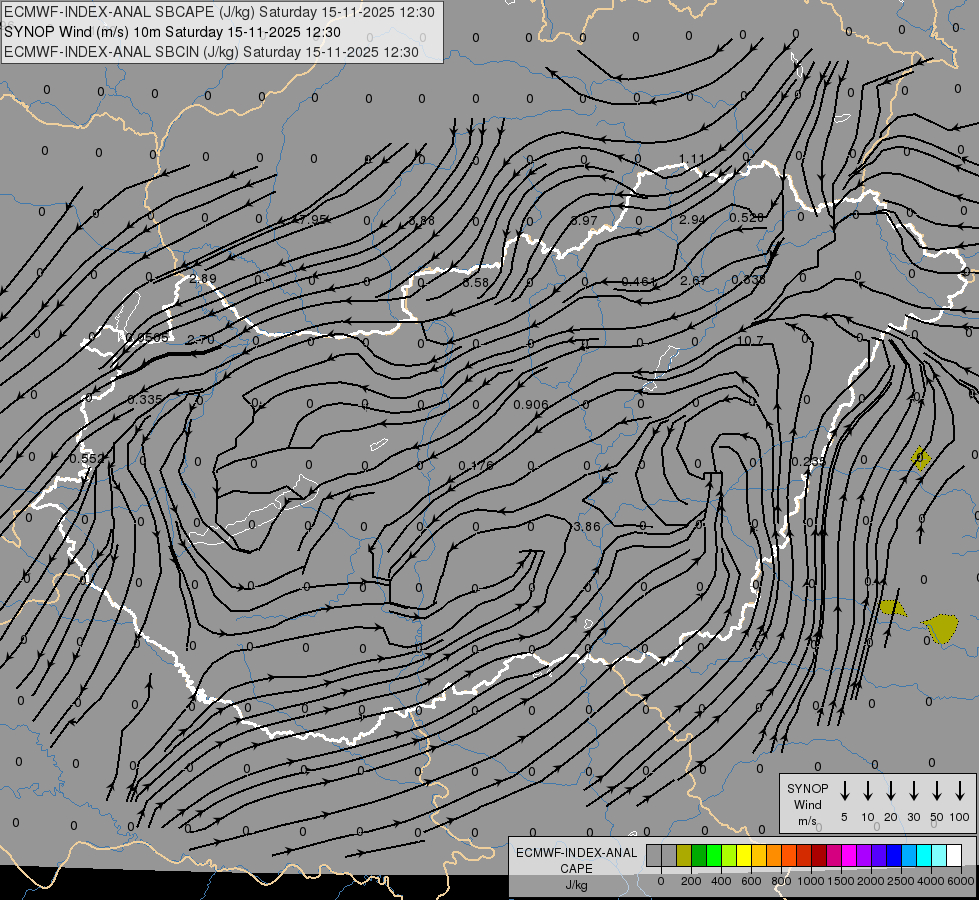Select the pure yellow CAPE legend swatch
Image resolution: width=979 pixels, height=900 pixels.
pyautogui.click(x=744, y=855)
